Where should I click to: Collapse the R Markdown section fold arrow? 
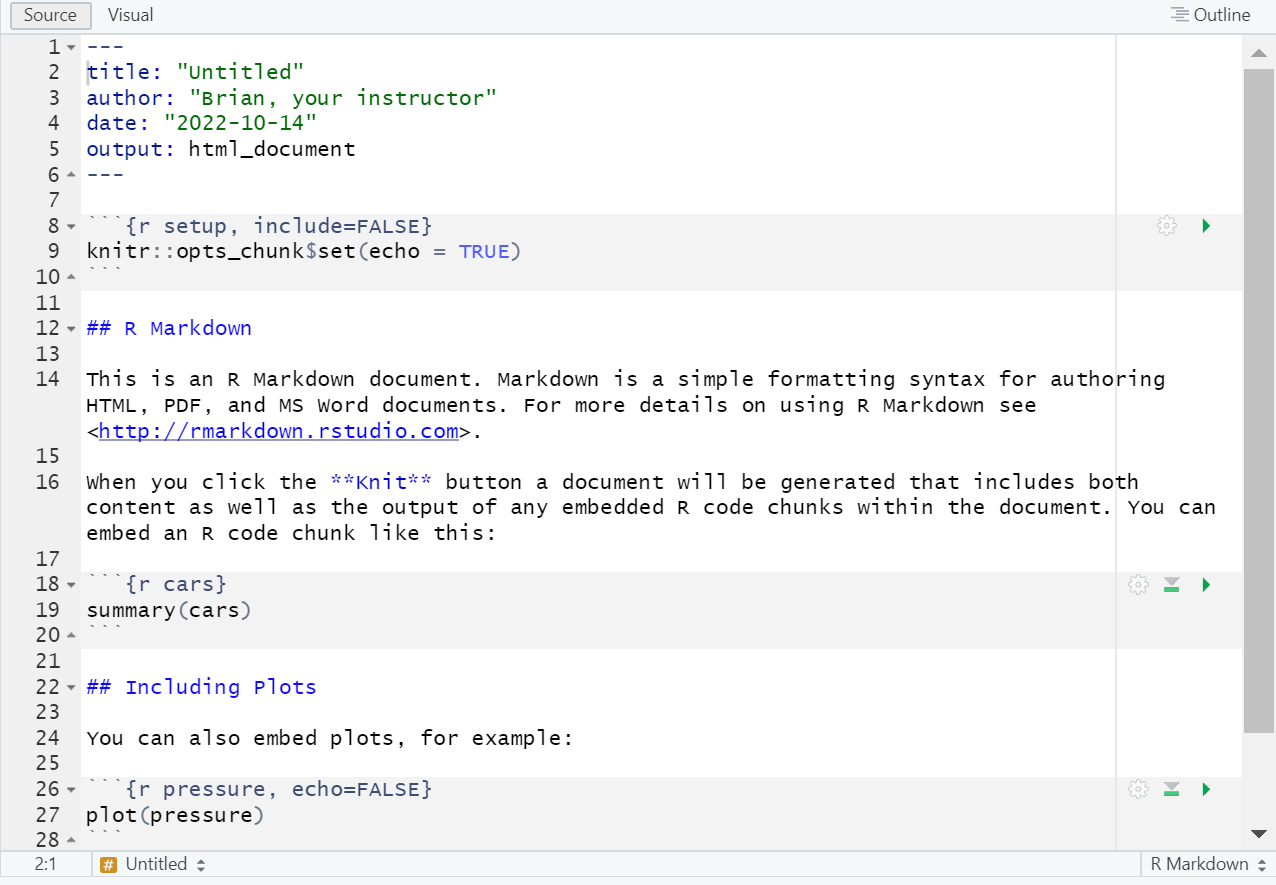(x=69, y=328)
